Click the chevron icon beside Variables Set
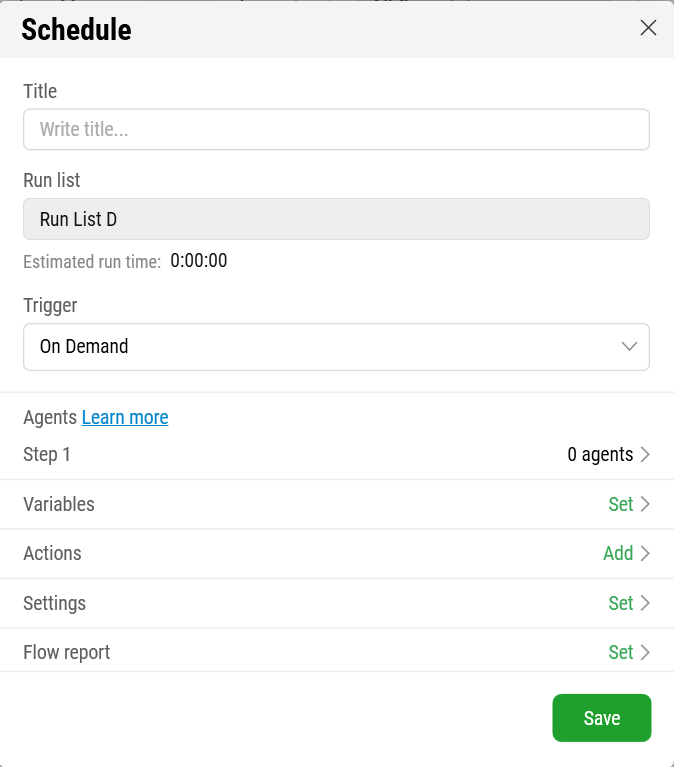 [645, 504]
